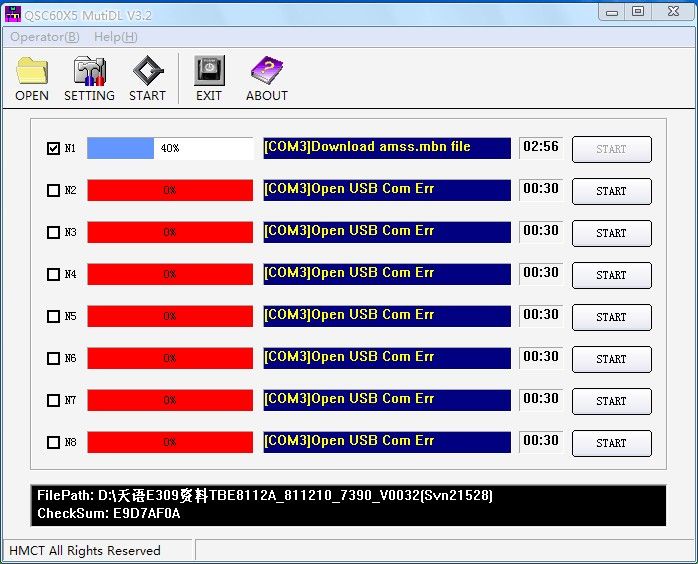Click the N6 00:30 timer field

(540, 357)
